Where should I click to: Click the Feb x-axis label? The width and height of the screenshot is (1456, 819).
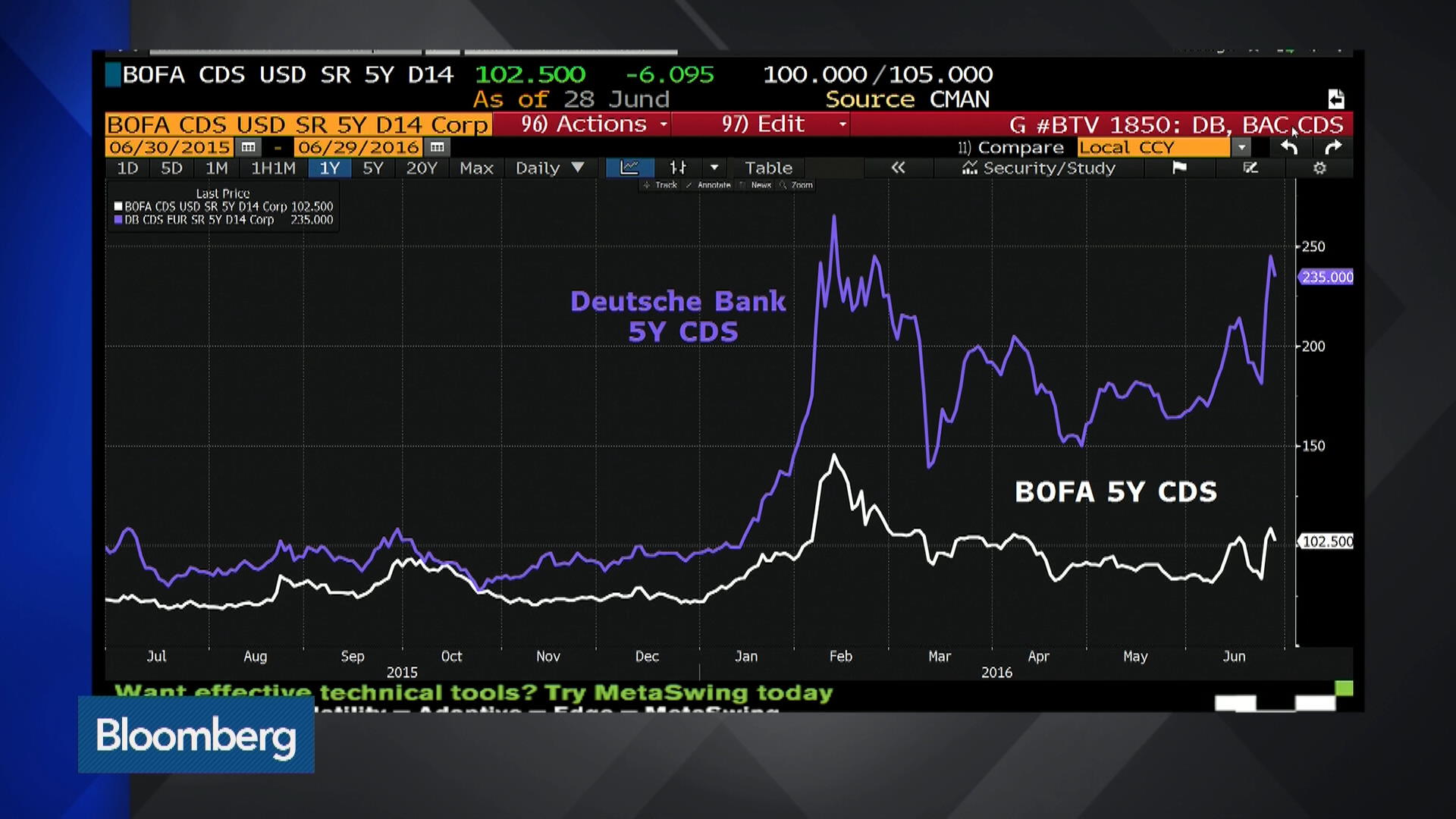tap(840, 656)
